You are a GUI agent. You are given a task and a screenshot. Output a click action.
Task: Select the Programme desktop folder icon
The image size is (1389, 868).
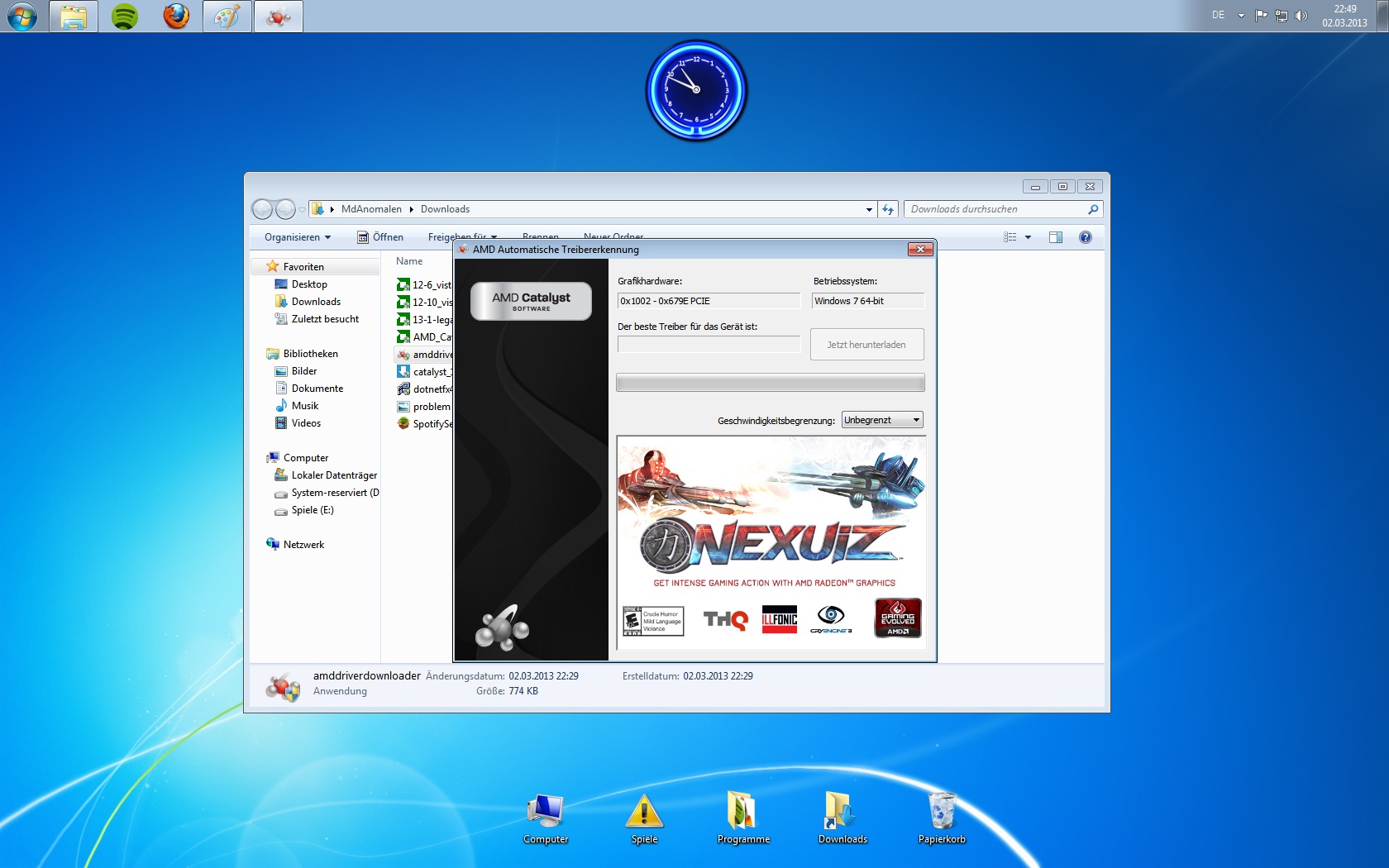(743, 818)
